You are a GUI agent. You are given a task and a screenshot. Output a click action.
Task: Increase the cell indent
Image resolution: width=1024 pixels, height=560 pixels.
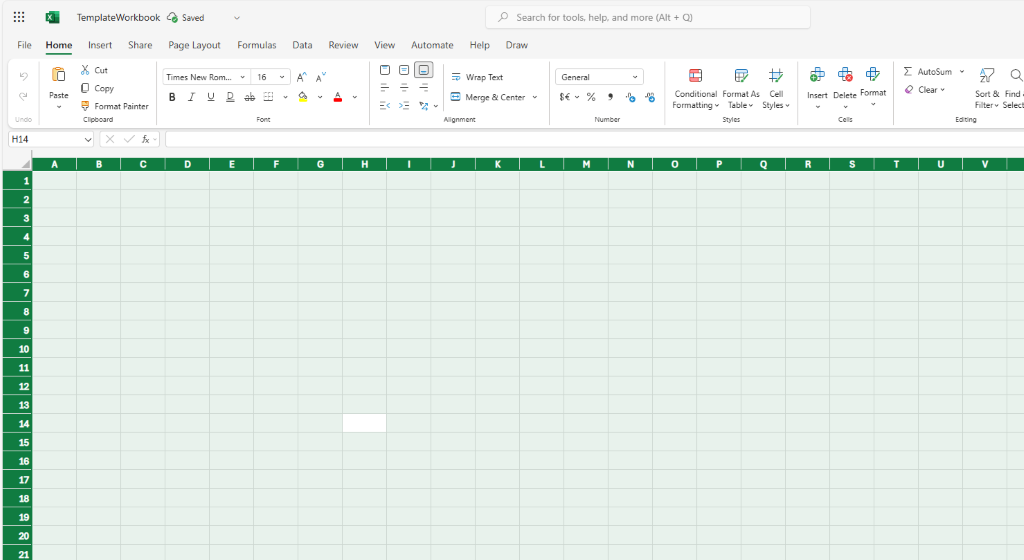click(x=404, y=105)
